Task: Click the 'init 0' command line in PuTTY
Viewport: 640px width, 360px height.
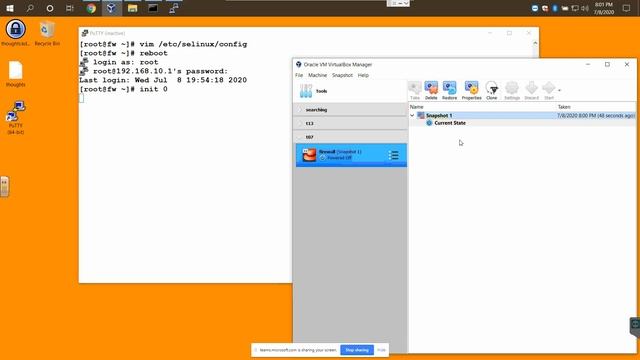Action: pos(123,89)
